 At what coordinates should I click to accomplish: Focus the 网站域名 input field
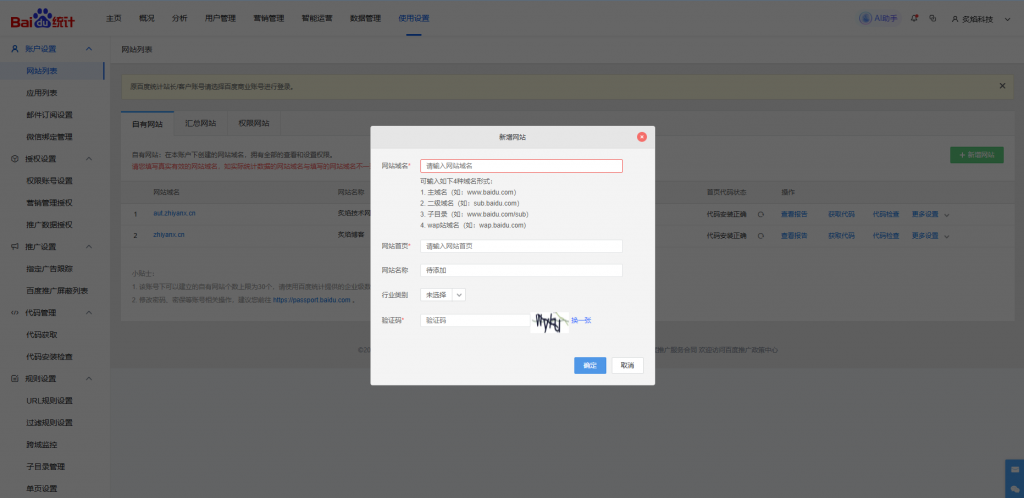click(521, 166)
